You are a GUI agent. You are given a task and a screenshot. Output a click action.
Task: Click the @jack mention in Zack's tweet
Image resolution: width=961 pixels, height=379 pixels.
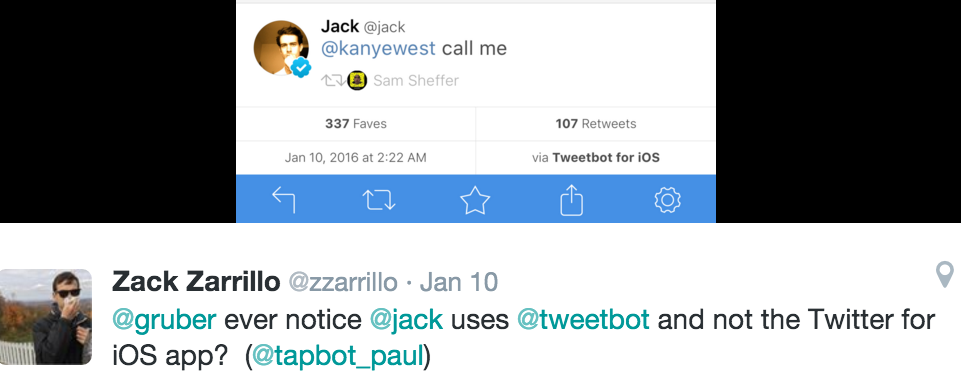(406, 320)
